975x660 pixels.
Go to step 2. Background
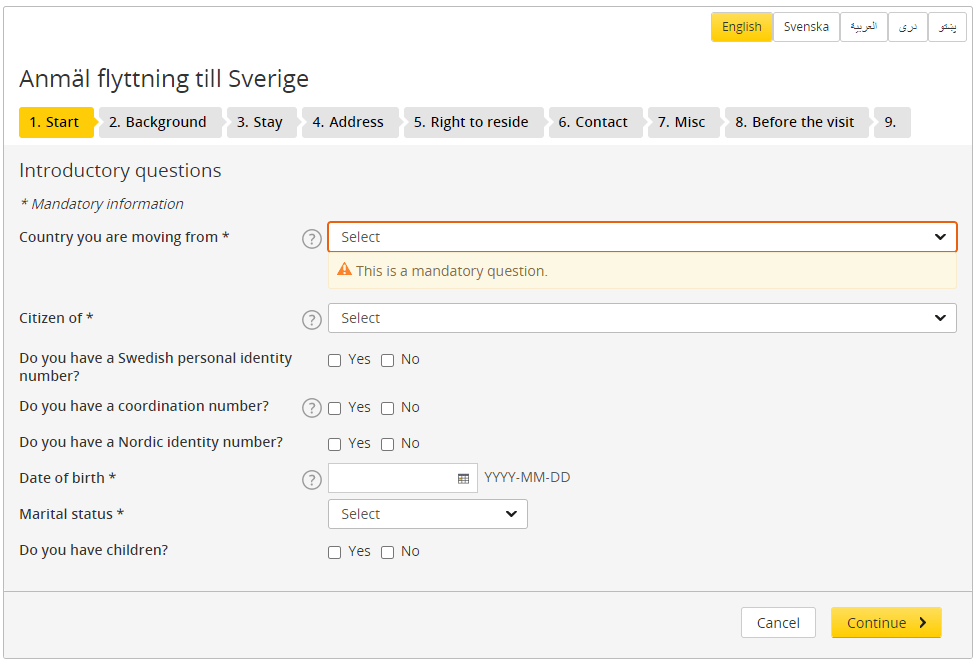coord(158,122)
